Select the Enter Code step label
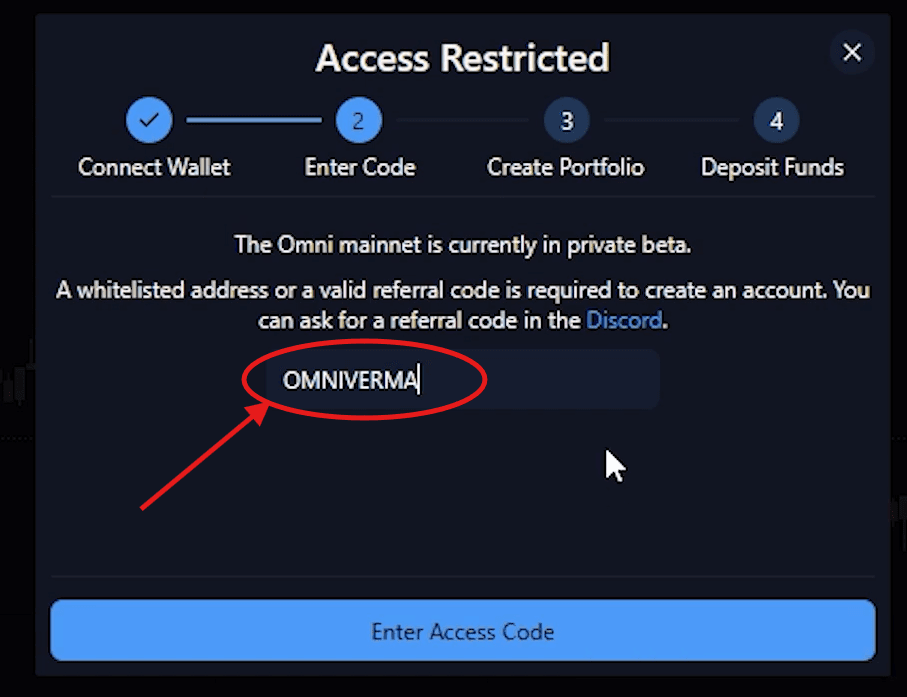 point(359,167)
